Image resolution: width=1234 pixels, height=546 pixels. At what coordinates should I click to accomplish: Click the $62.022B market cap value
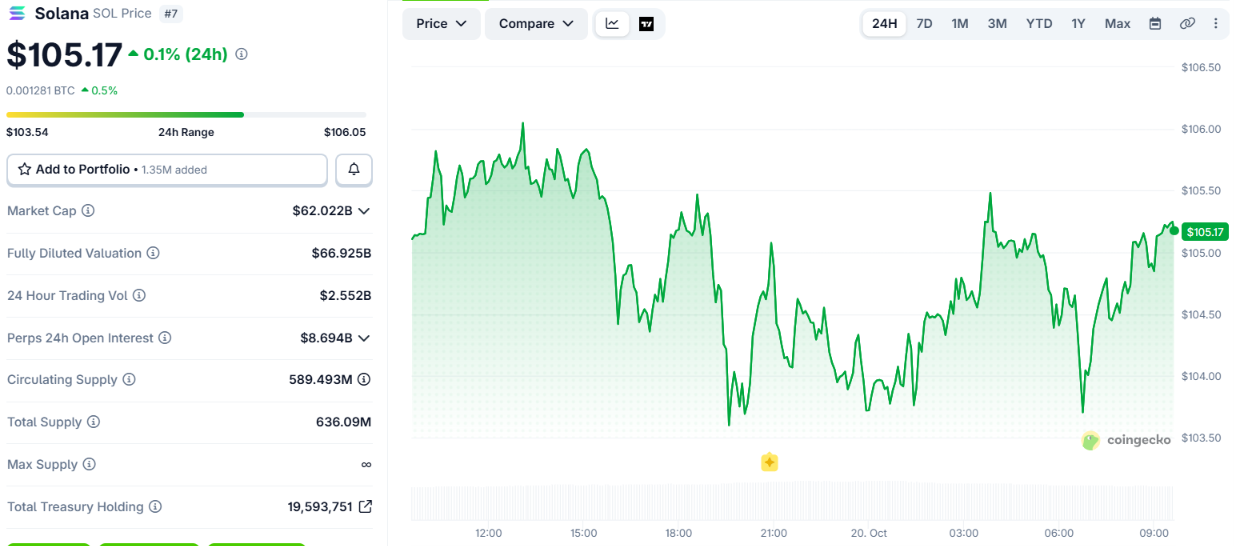click(322, 211)
